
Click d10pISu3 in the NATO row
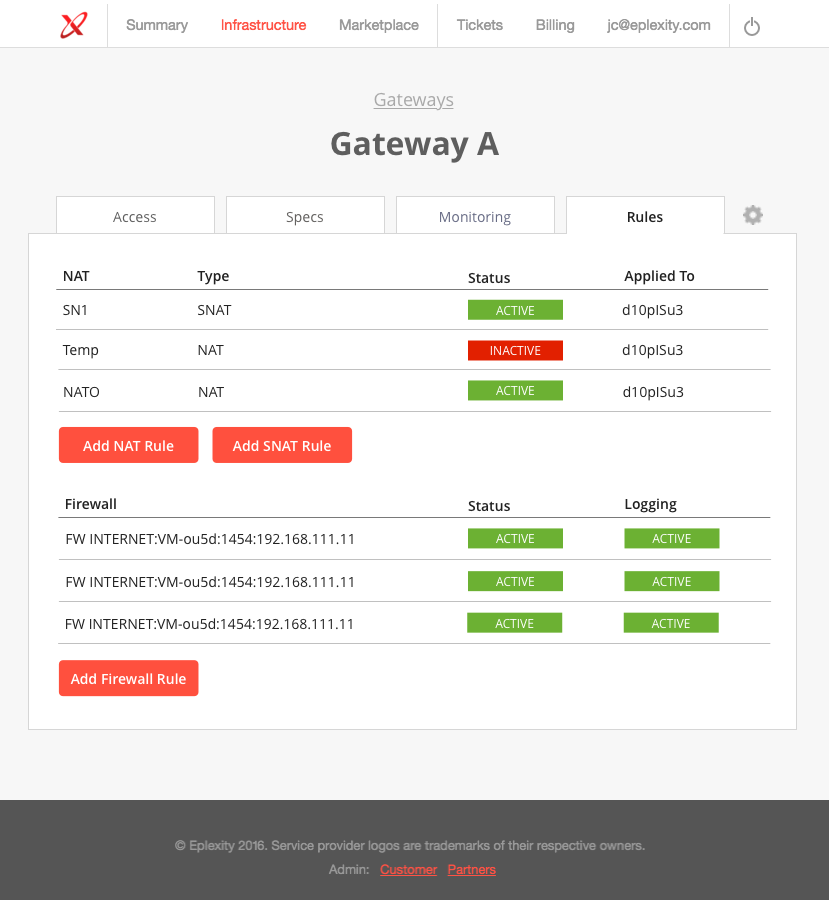(x=653, y=392)
